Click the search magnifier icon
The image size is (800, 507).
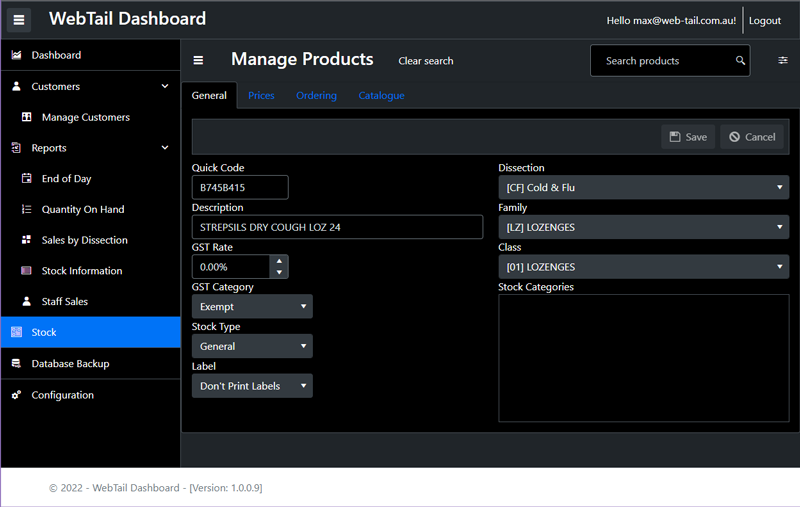coord(740,61)
